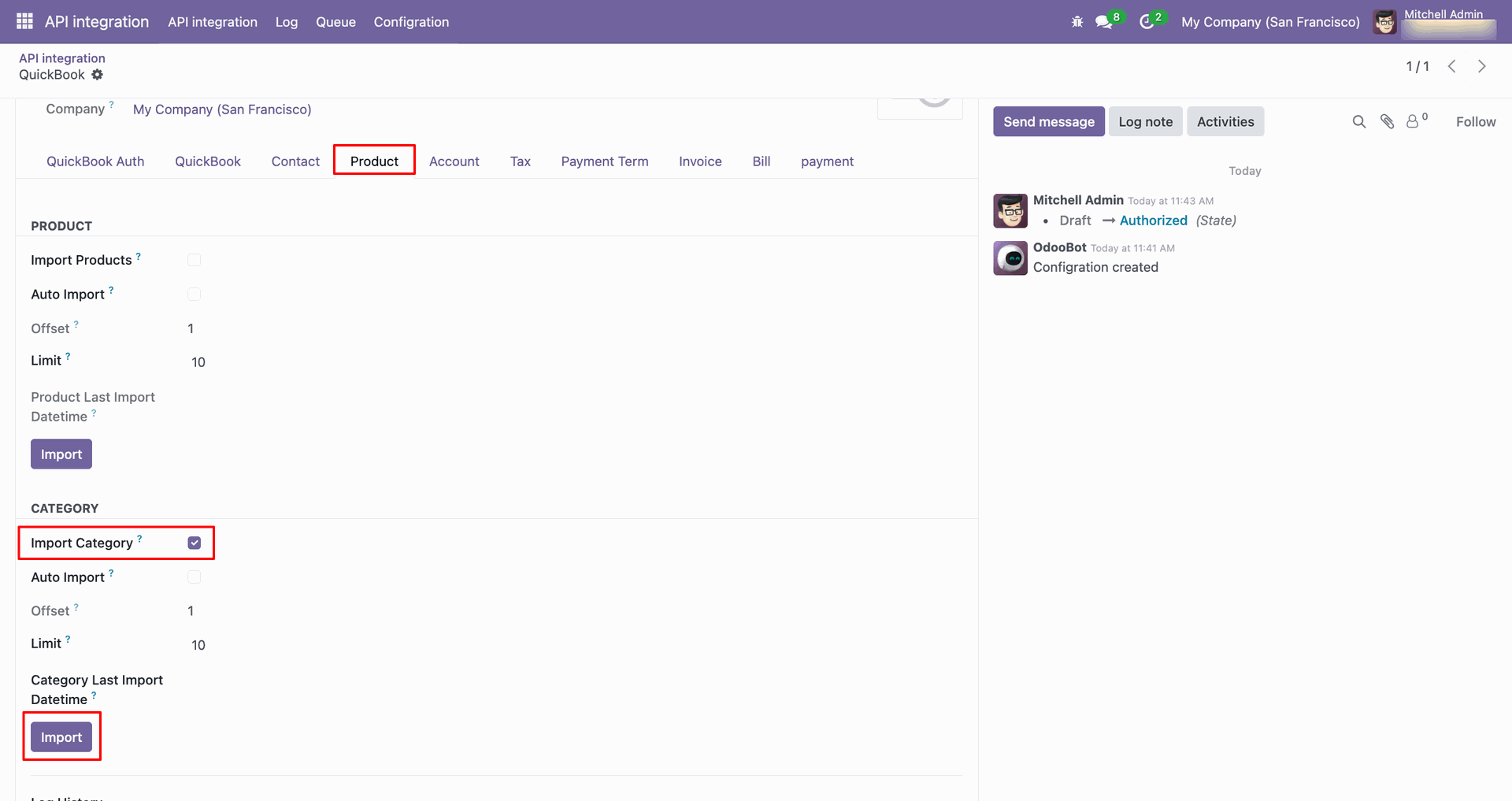1512x801 pixels.
Task: Open the Log menu
Action: [x=287, y=22]
